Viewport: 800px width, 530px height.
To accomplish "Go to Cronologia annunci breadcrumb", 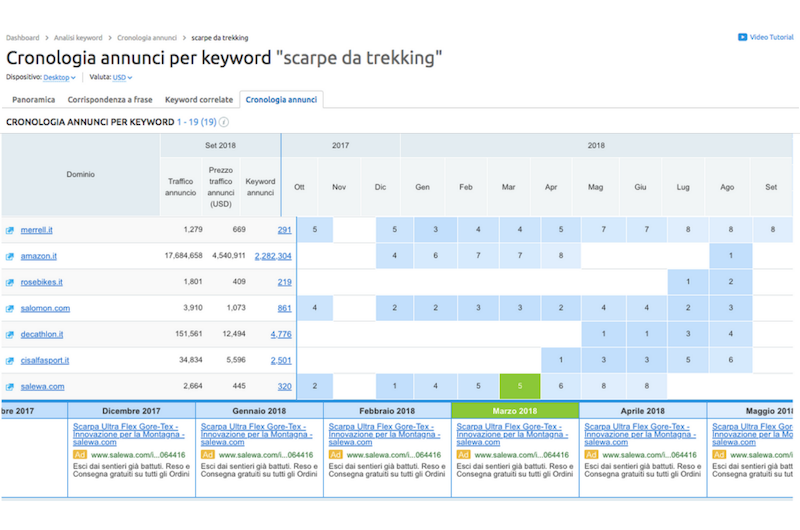I will [x=147, y=38].
